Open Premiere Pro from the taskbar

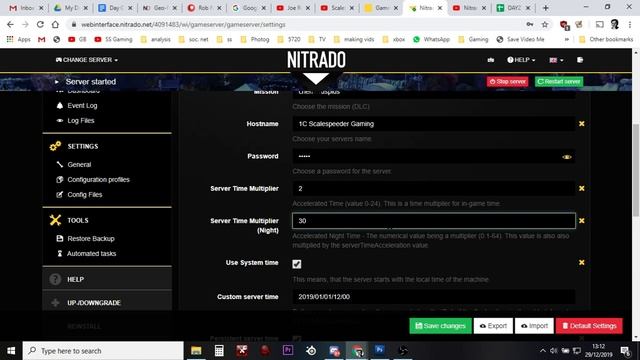pyautogui.click(x=288, y=351)
